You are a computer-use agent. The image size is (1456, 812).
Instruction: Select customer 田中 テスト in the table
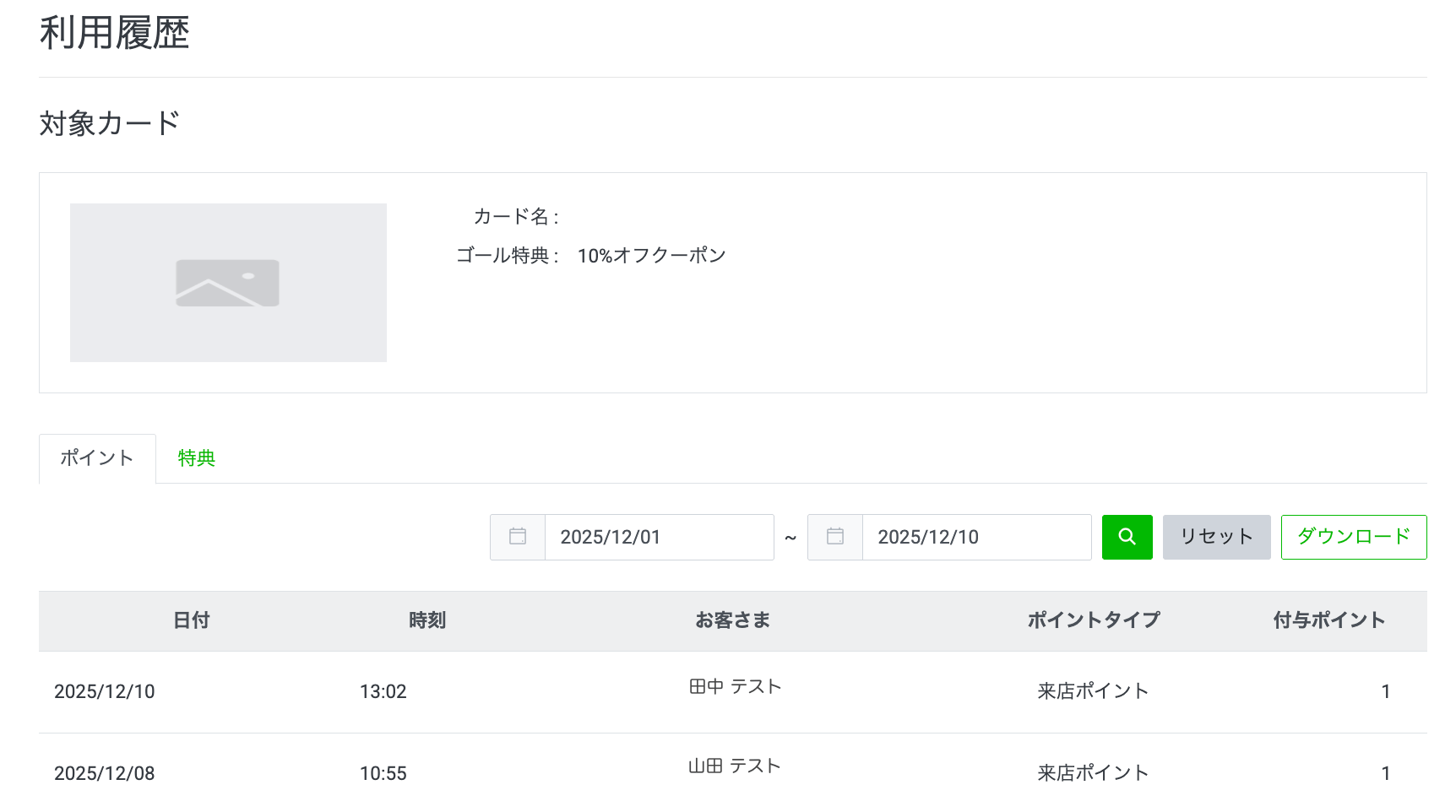tap(735, 687)
